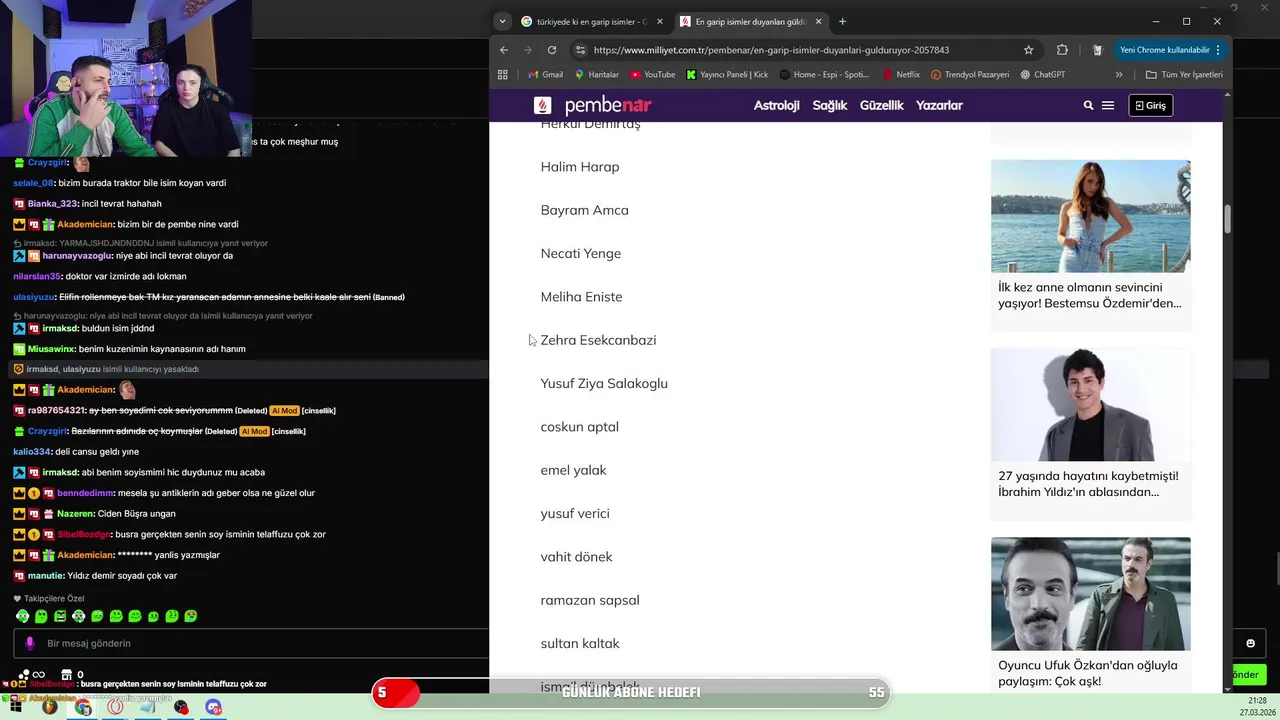Click the name Halim Harap
This screenshot has height=720, width=1280.
[580, 167]
